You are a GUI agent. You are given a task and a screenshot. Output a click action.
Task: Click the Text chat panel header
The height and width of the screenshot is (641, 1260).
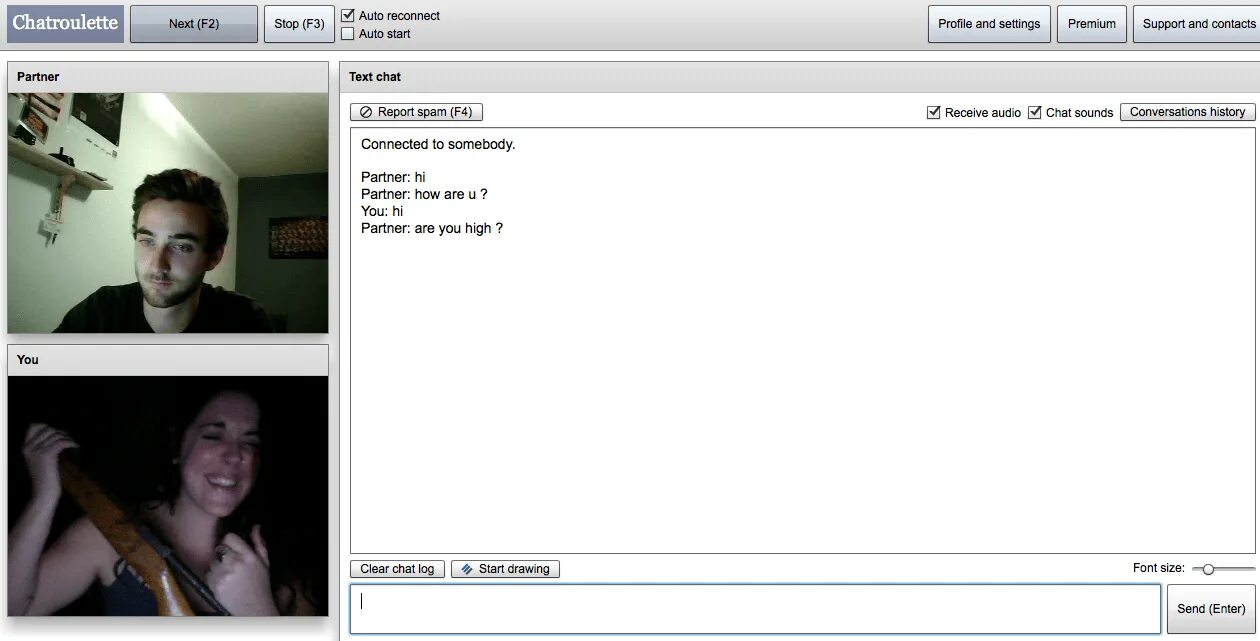[x=799, y=77]
